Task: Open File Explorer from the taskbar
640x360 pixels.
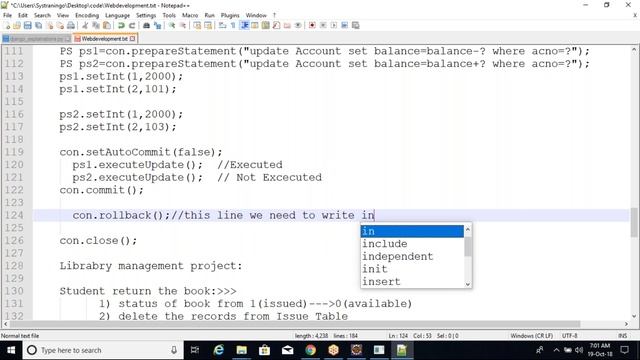Action: (242, 350)
